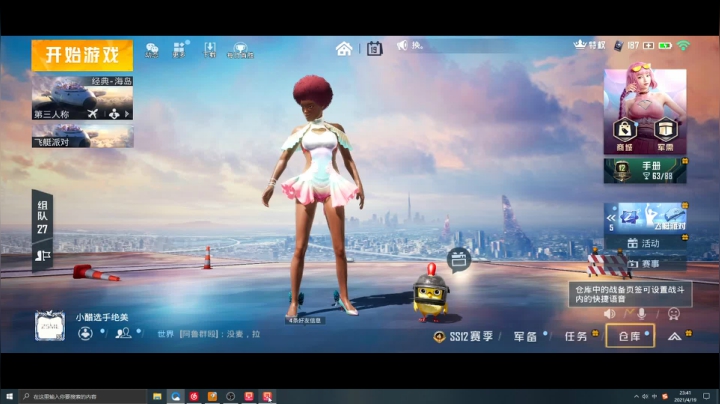
Task: Open the 飞艇派对 airship party banner
Action: (x=82, y=135)
